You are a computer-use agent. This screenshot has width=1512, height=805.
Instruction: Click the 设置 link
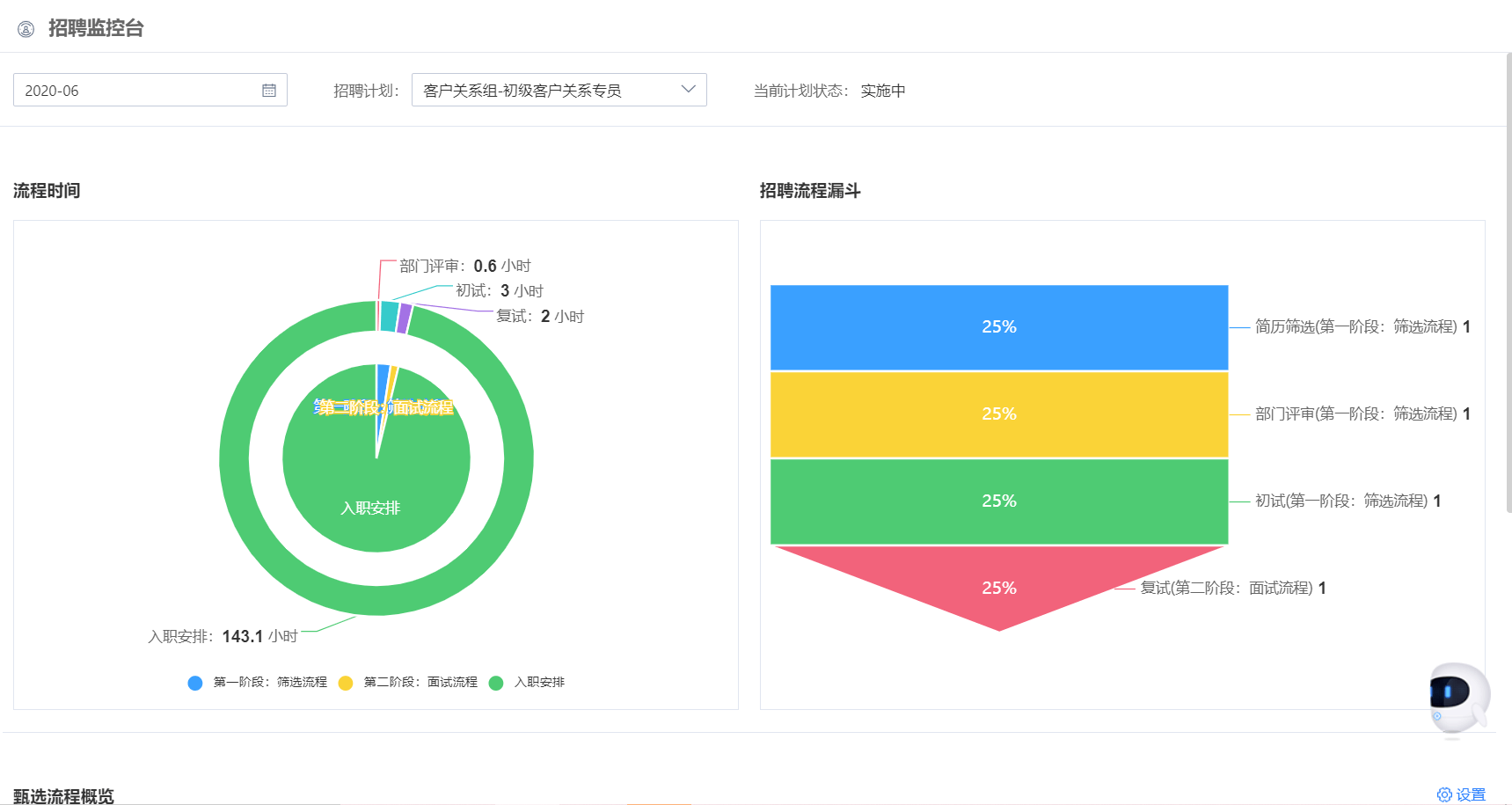1471,795
